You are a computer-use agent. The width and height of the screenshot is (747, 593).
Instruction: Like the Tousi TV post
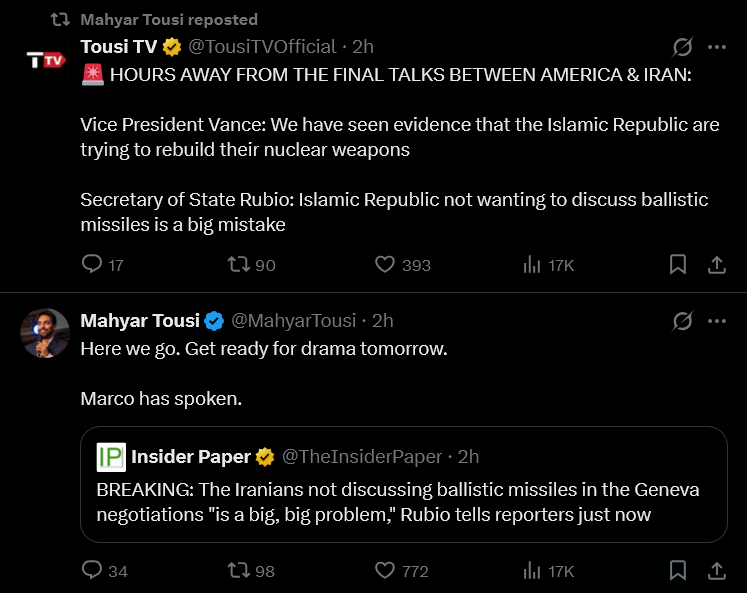coord(386,265)
